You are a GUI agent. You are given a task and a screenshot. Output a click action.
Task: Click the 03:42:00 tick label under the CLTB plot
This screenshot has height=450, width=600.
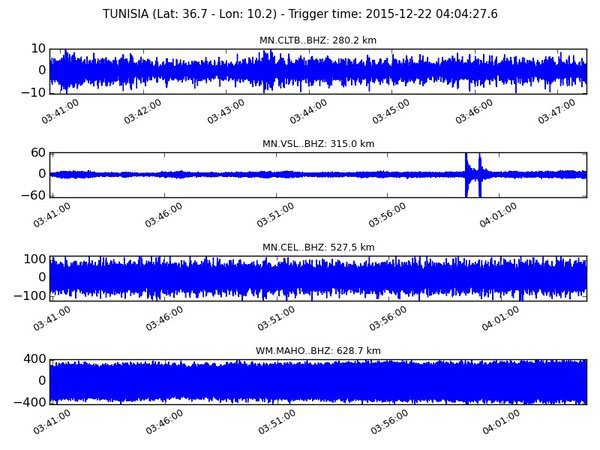click(x=143, y=111)
